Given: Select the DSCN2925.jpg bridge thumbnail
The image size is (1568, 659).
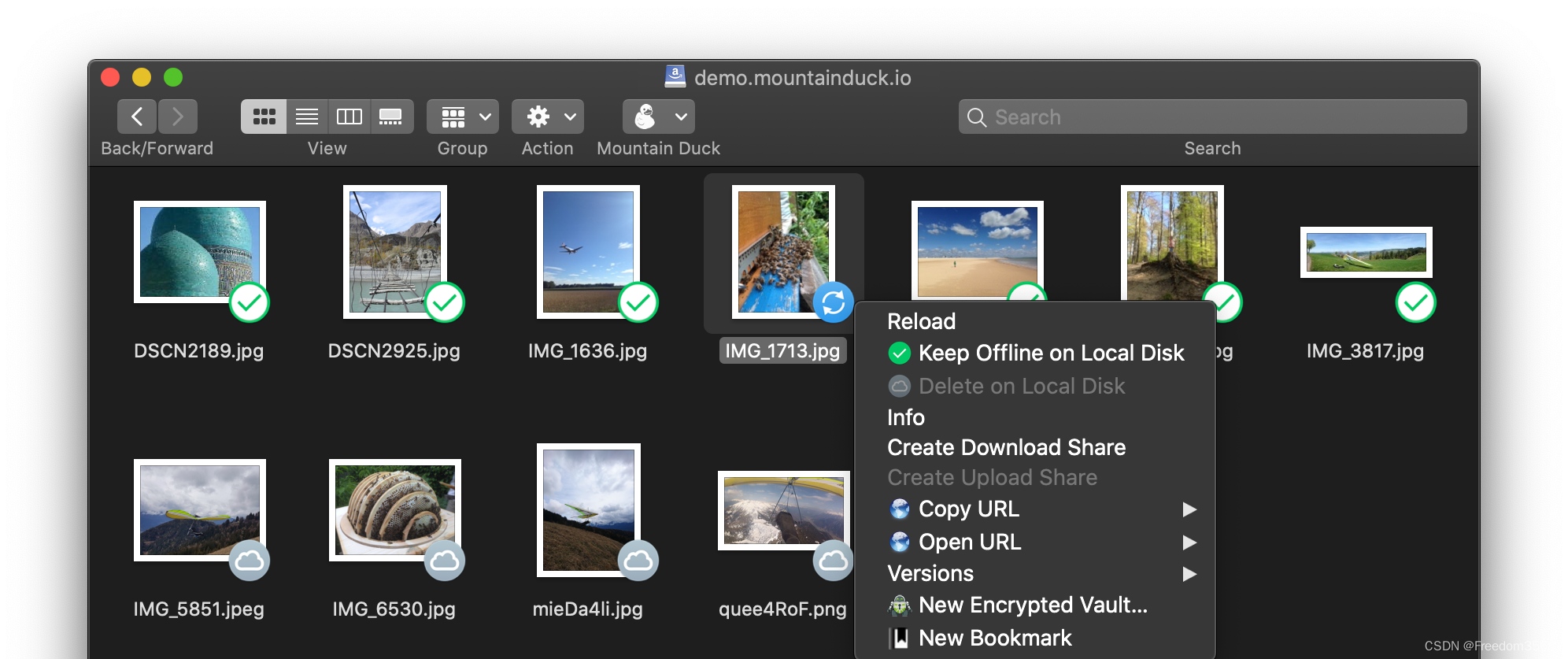Looking at the screenshot, I should [x=395, y=252].
